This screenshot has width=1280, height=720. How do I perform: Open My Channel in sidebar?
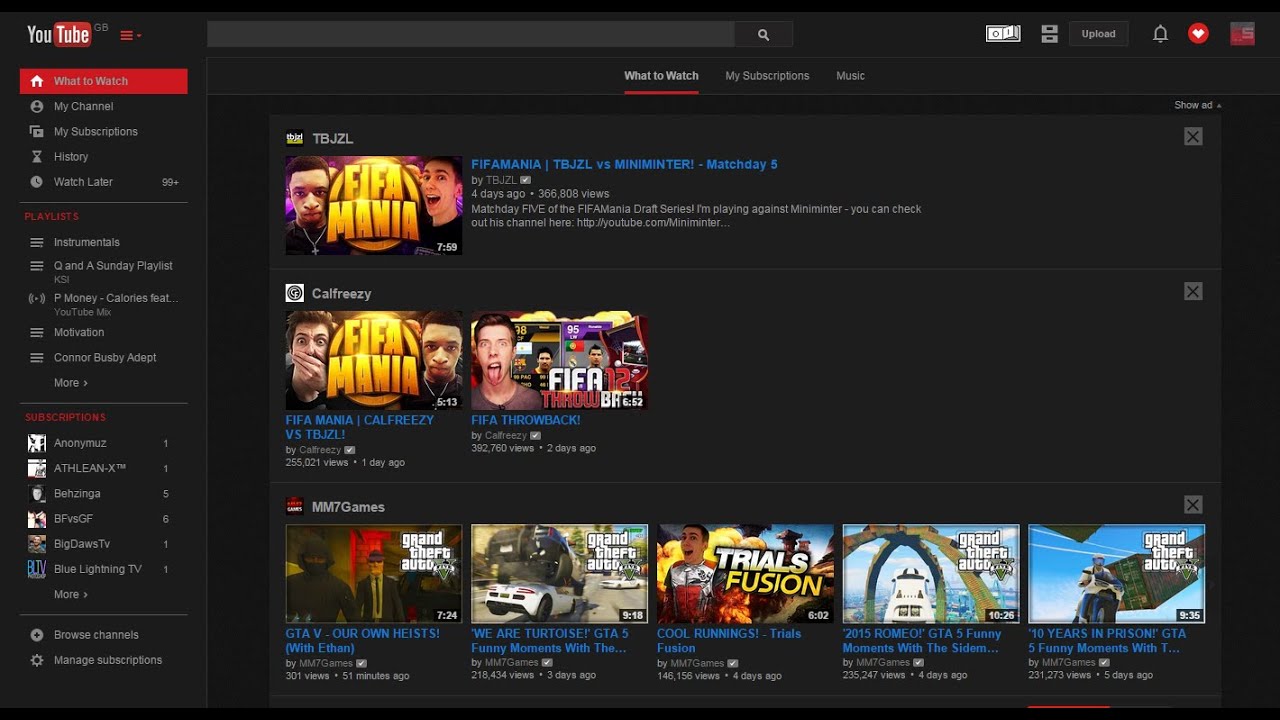[103, 106]
